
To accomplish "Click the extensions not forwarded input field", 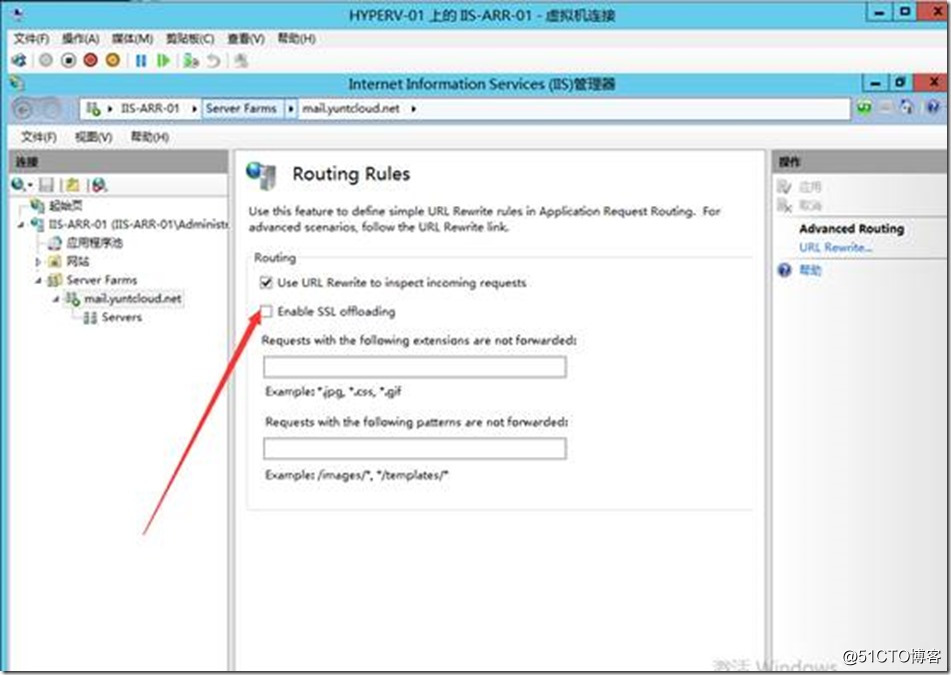I will [415, 367].
